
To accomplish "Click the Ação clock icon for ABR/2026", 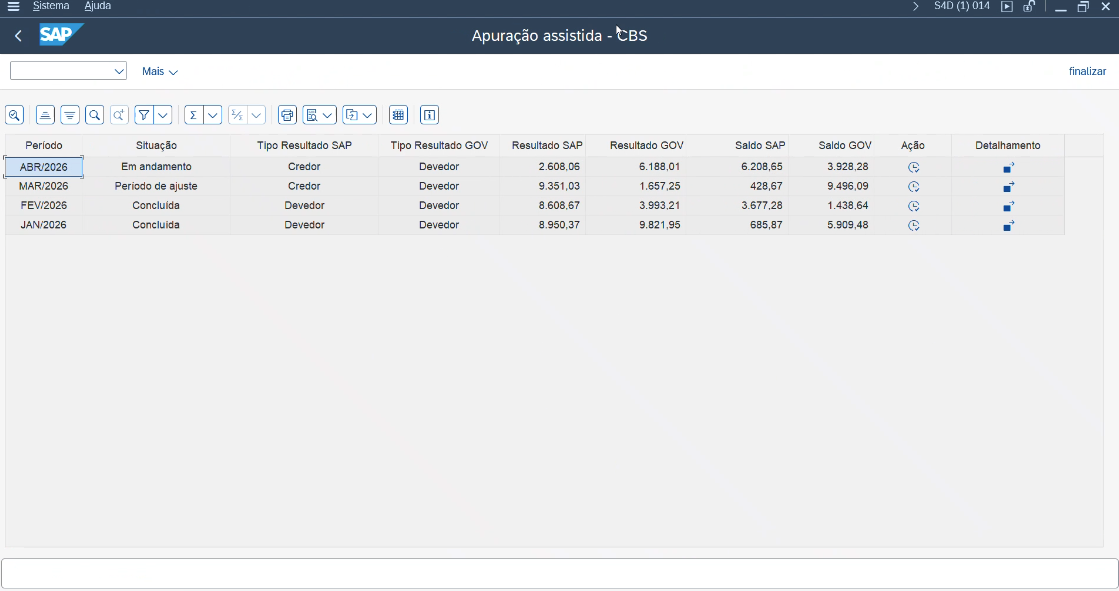I will click(913, 167).
